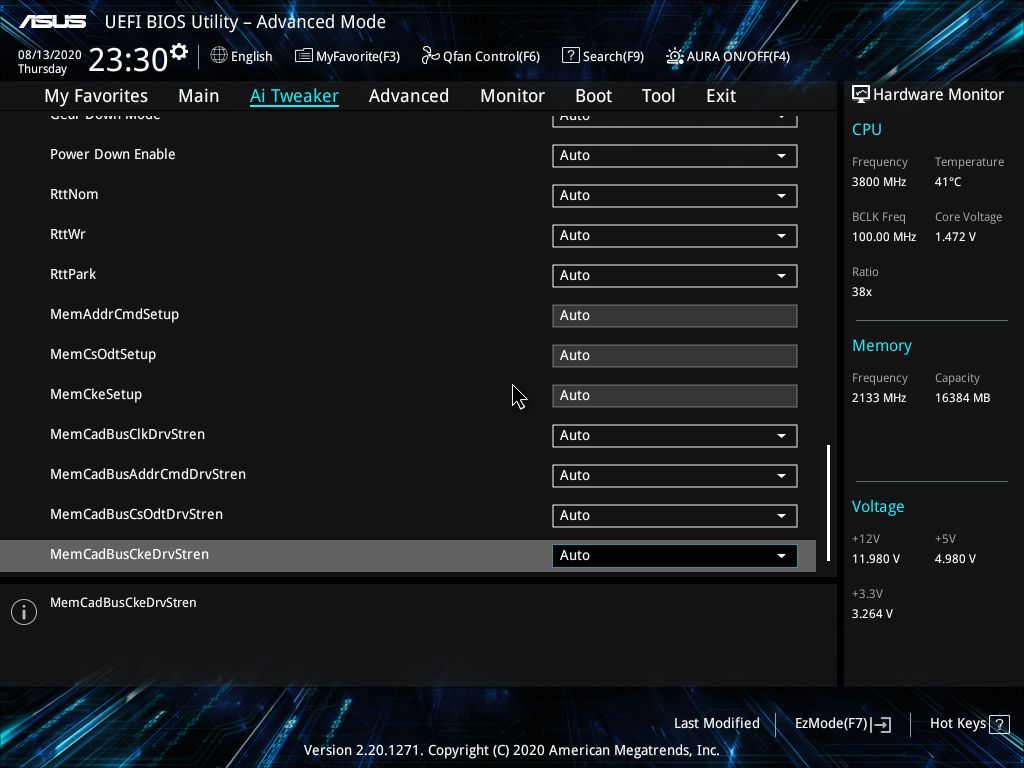This screenshot has width=1024, height=768.
Task: Click the +12V 11.980 V reading
Action: point(875,558)
